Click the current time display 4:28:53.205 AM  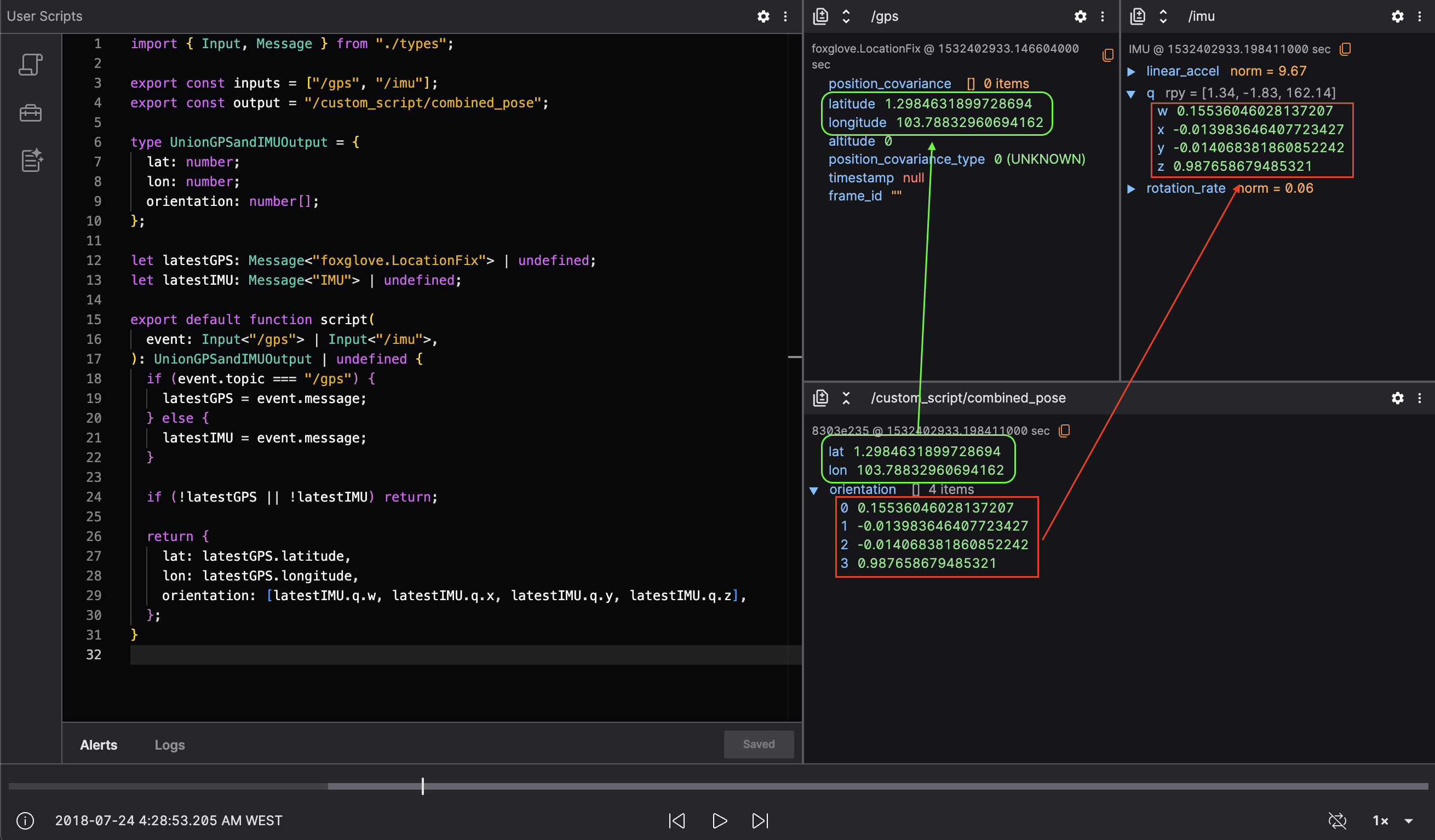169,821
